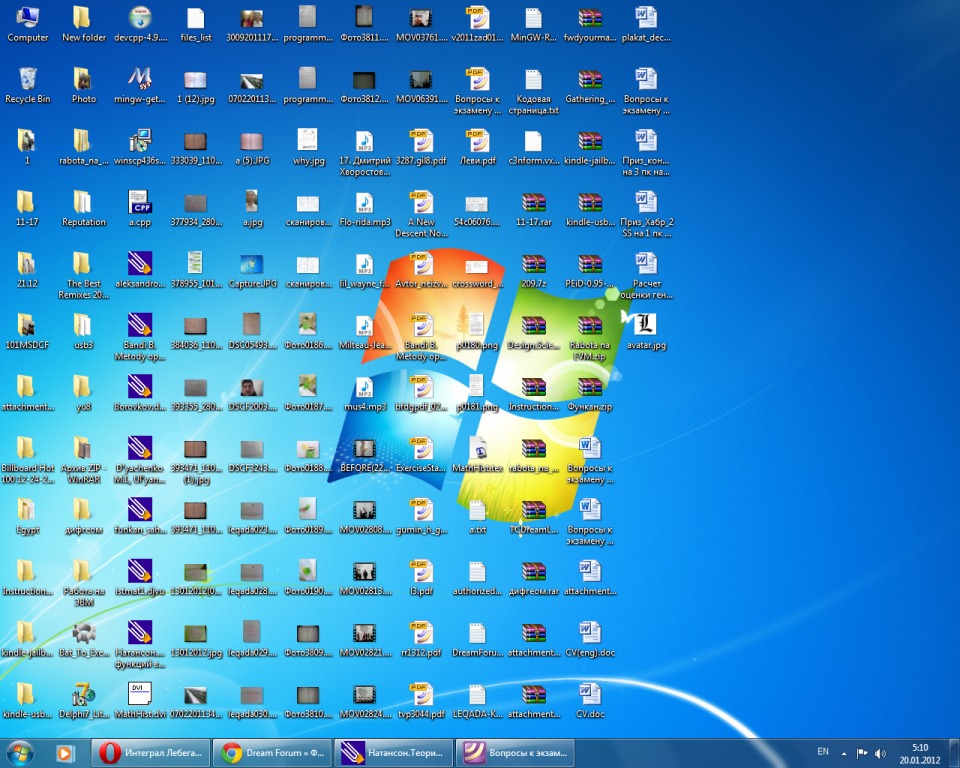960x768 pixels.
Task: Click the MinGW-R text file icon
Action: point(534,24)
